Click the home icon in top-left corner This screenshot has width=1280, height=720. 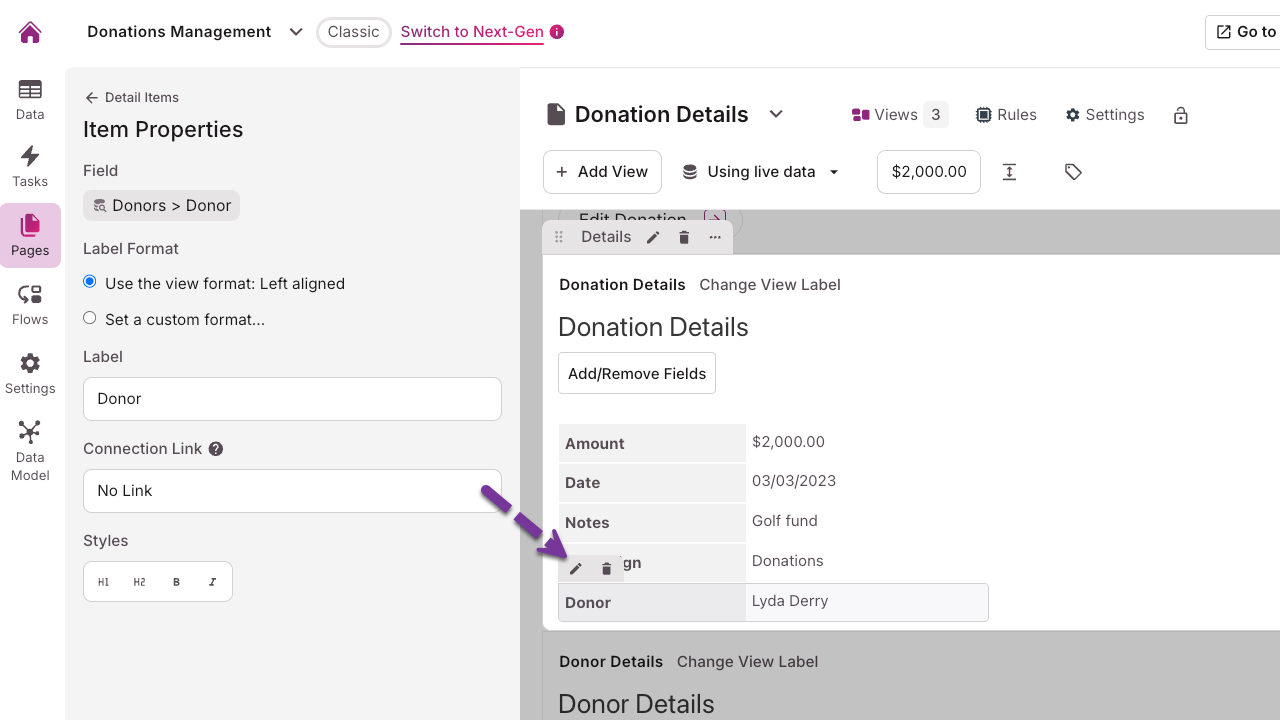(x=30, y=32)
